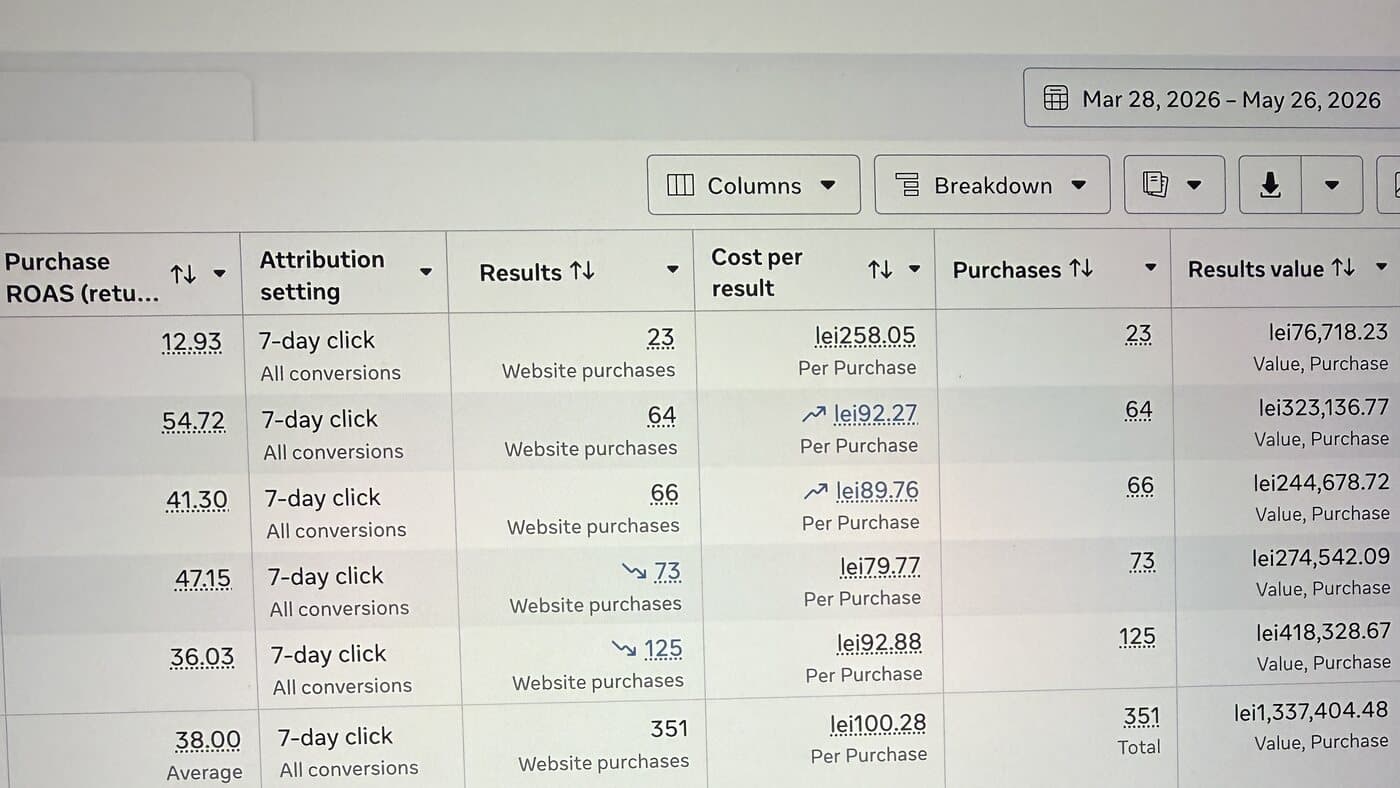The image size is (1400, 788).
Task: Open Results value column options caret
Action: tap(1382, 267)
